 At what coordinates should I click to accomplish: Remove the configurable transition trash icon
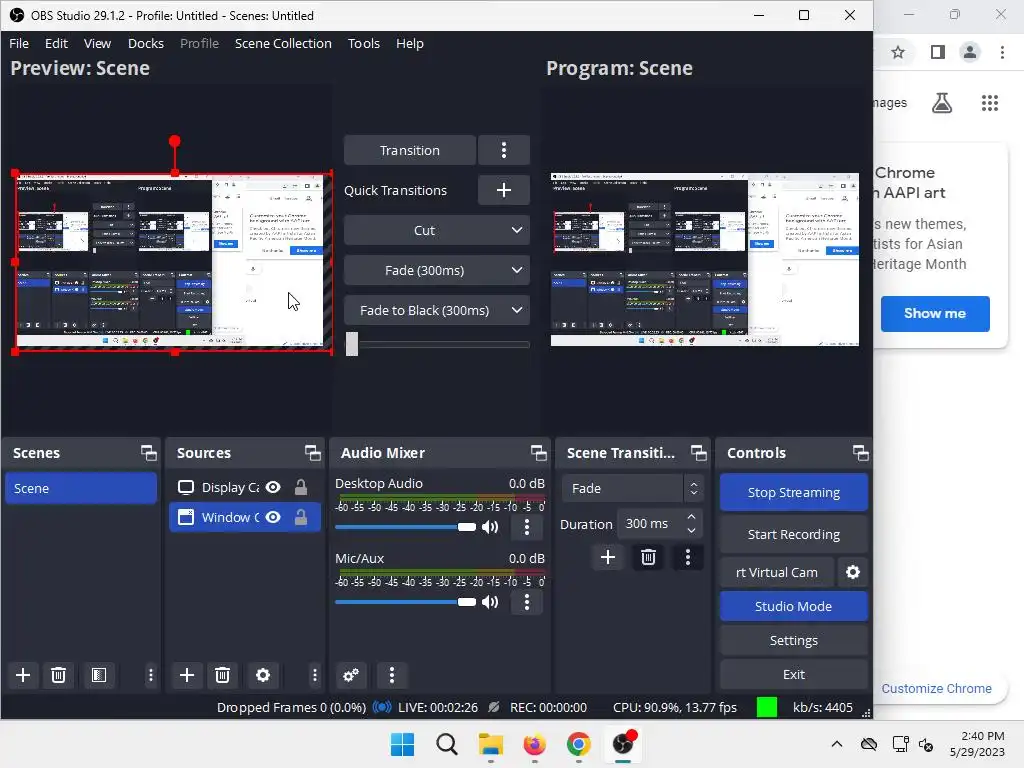[x=648, y=557]
